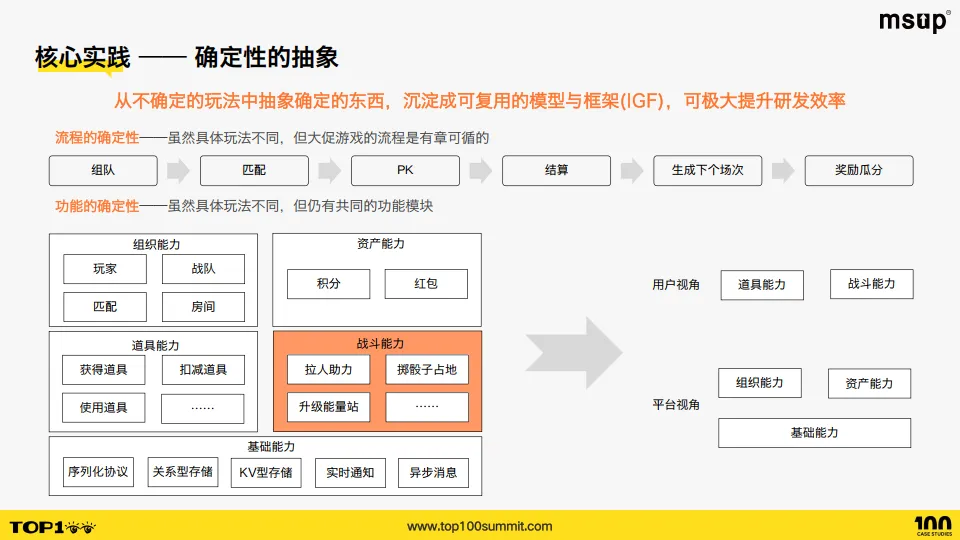Click the 组织能力 box beside 平台视角
The height and width of the screenshot is (540, 960).
click(x=760, y=383)
